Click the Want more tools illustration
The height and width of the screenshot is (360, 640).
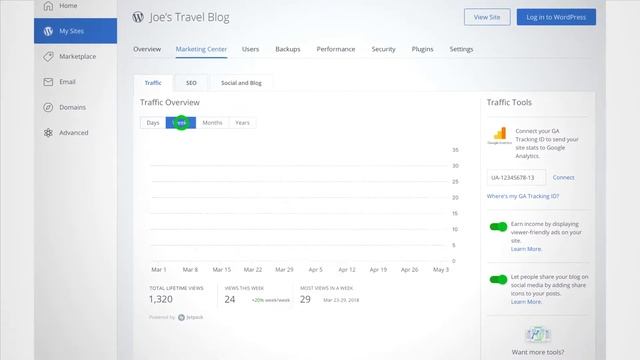(538, 335)
